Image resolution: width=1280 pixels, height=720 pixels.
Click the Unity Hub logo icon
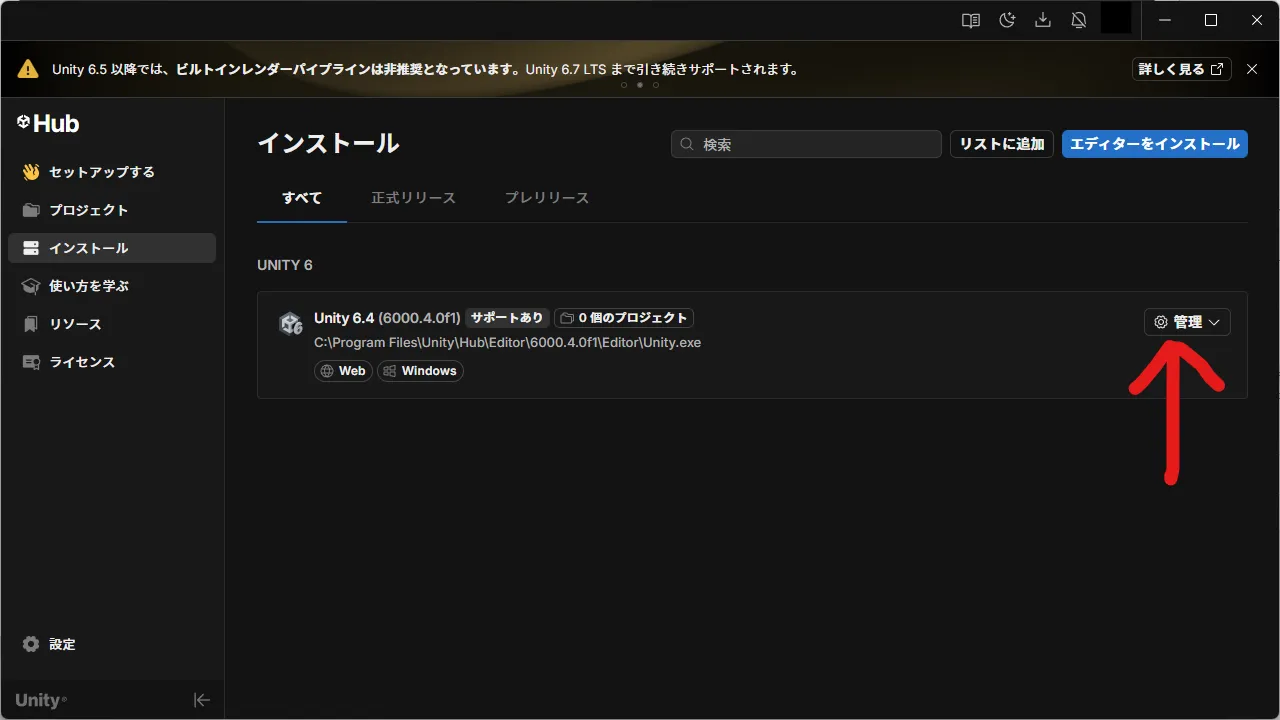tap(23, 122)
